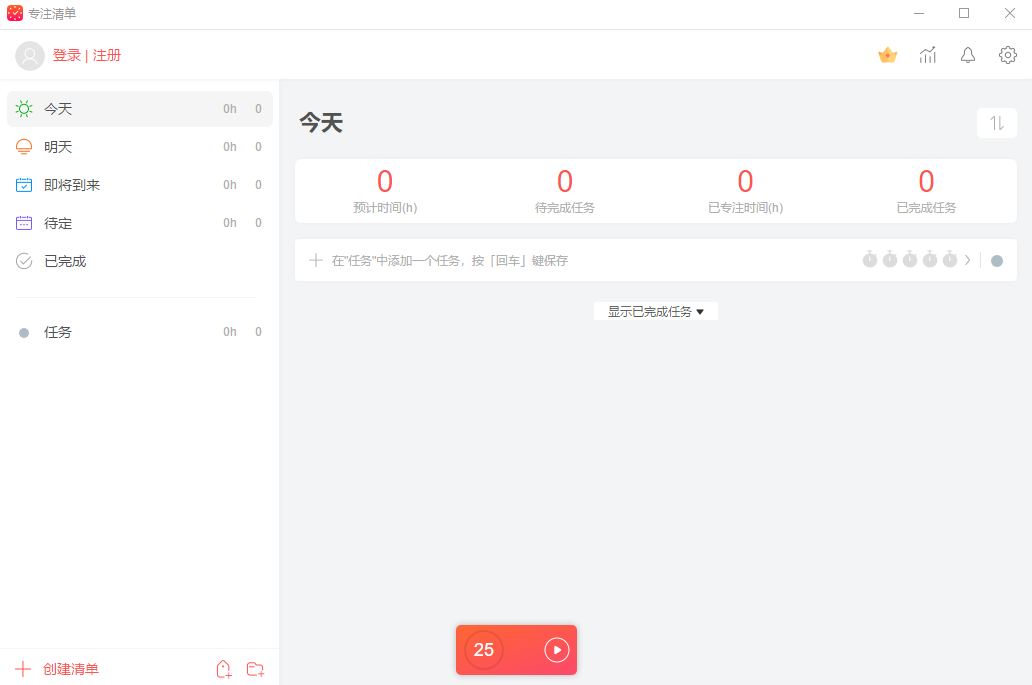The width and height of the screenshot is (1032, 685).
Task: Click the add task input field
Action: click(656, 261)
